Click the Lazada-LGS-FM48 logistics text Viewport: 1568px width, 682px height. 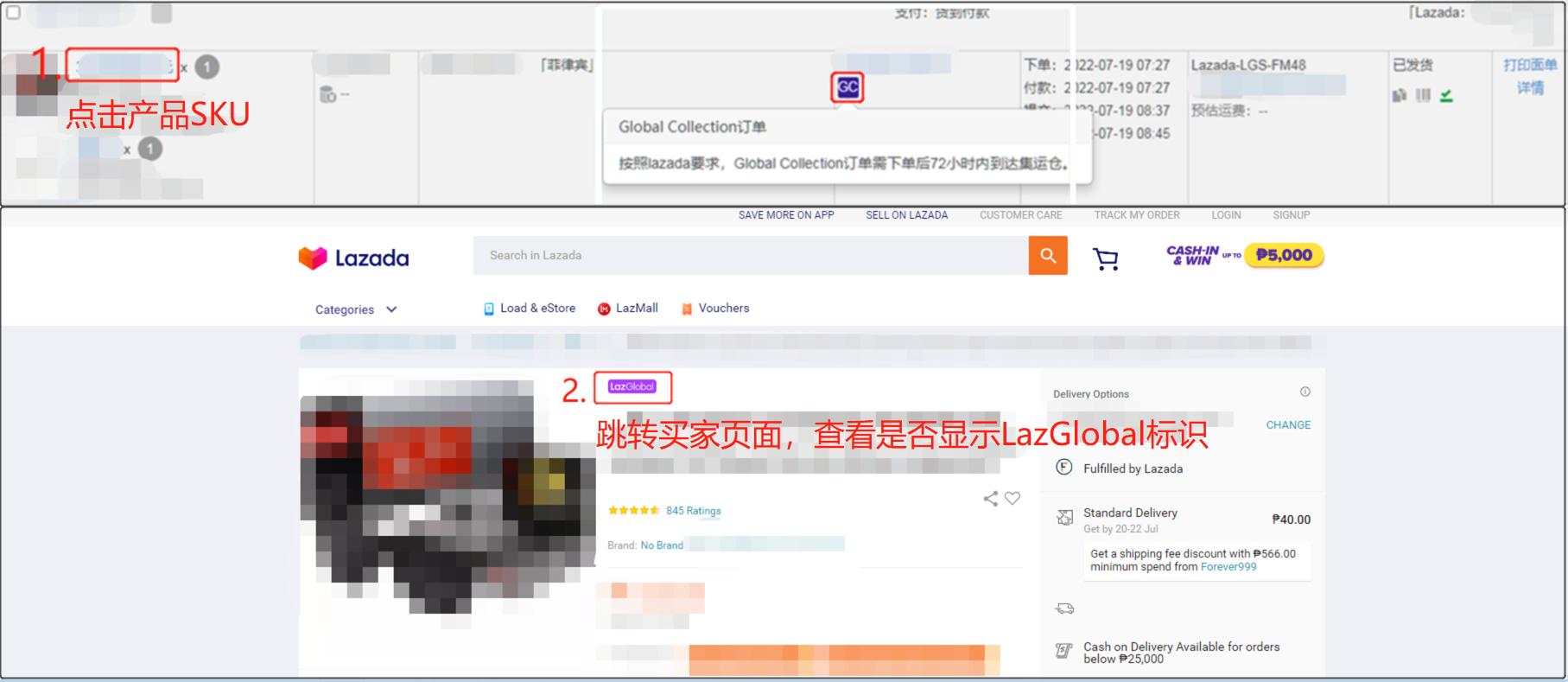1248,65
